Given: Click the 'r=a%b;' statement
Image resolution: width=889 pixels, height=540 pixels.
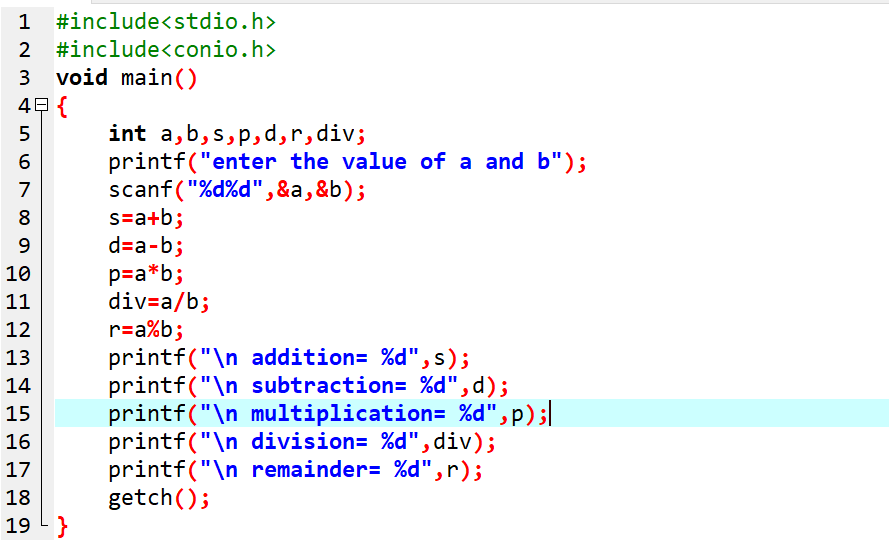Looking at the screenshot, I should tap(146, 330).
